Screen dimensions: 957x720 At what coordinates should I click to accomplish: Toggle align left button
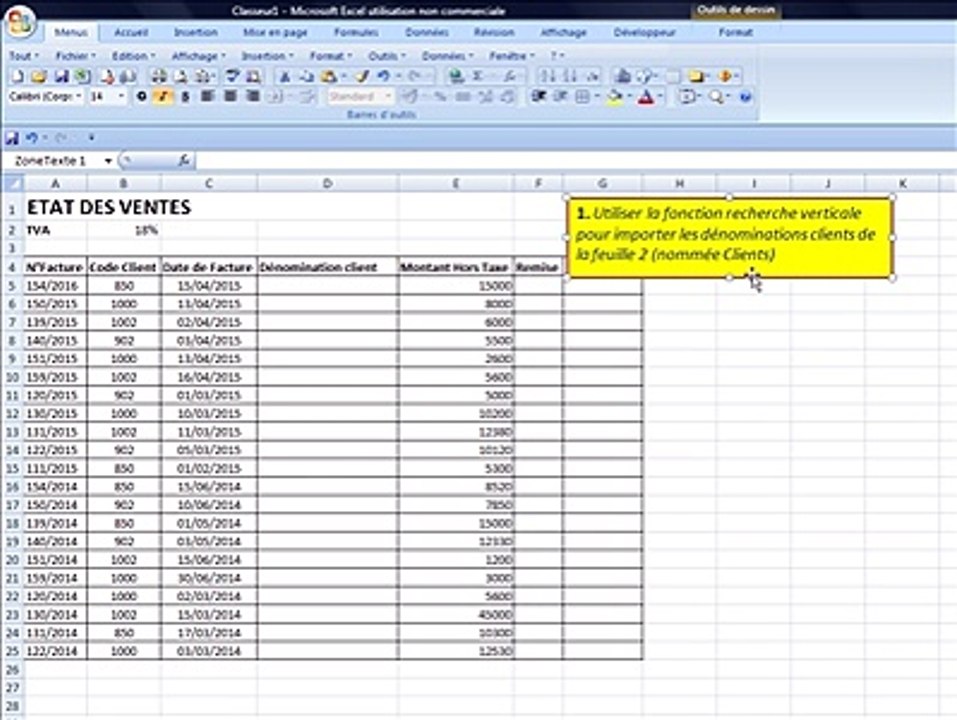(208, 96)
